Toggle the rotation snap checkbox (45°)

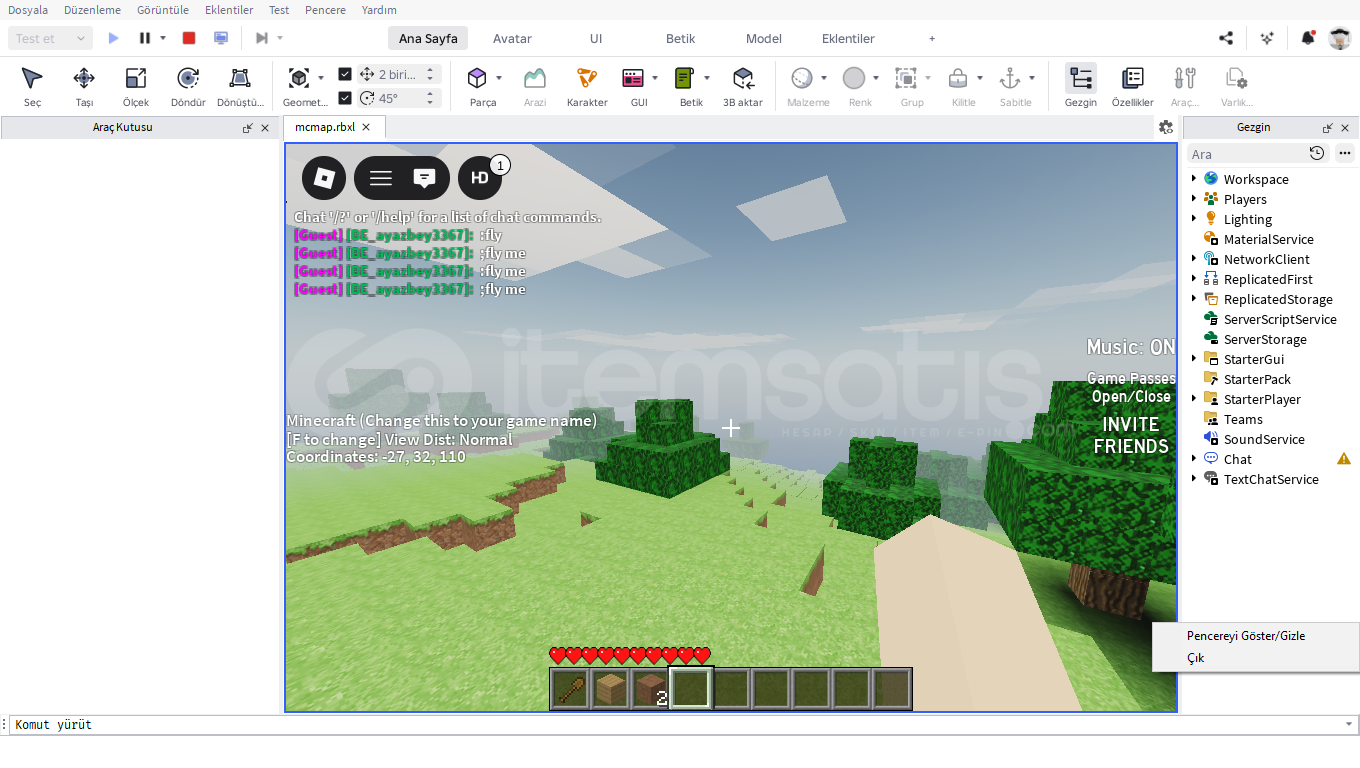coord(345,98)
